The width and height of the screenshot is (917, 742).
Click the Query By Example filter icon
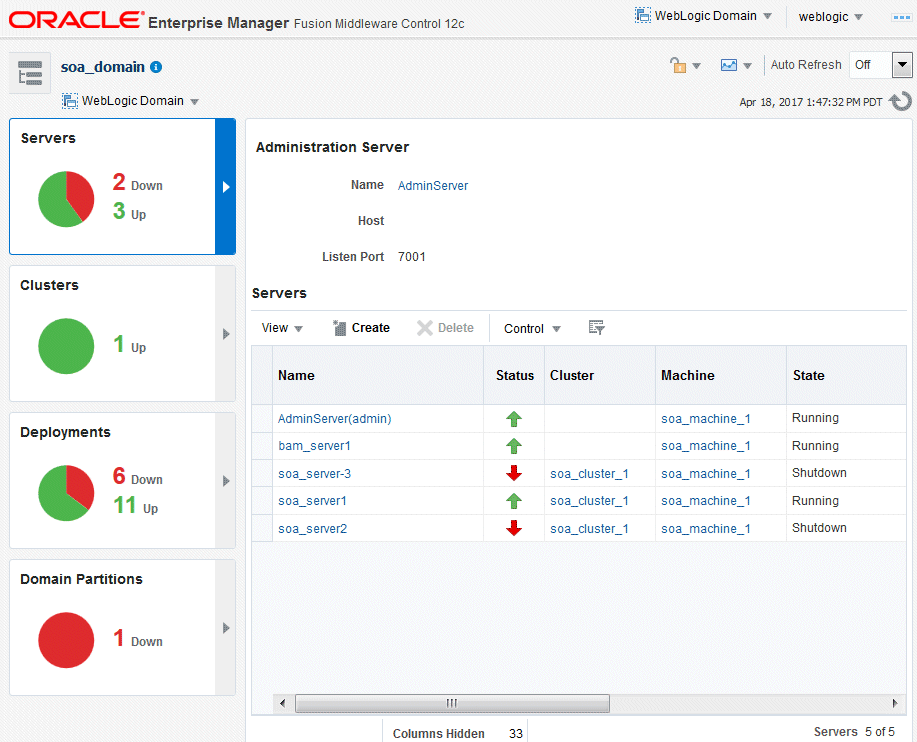coord(597,328)
